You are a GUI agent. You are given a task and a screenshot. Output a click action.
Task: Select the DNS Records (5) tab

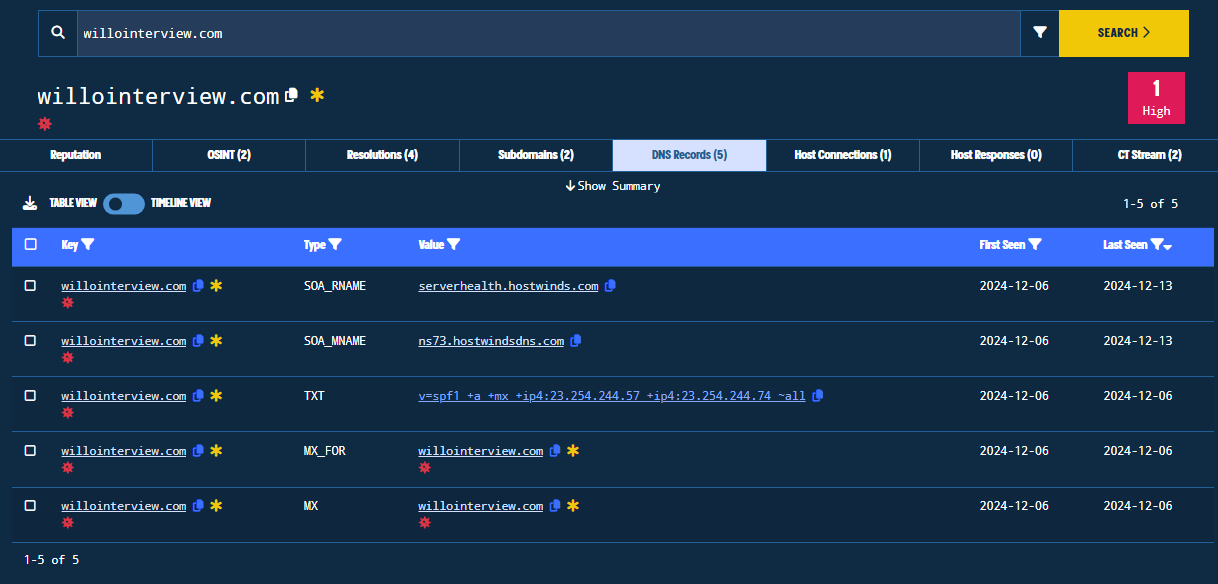(689, 155)
